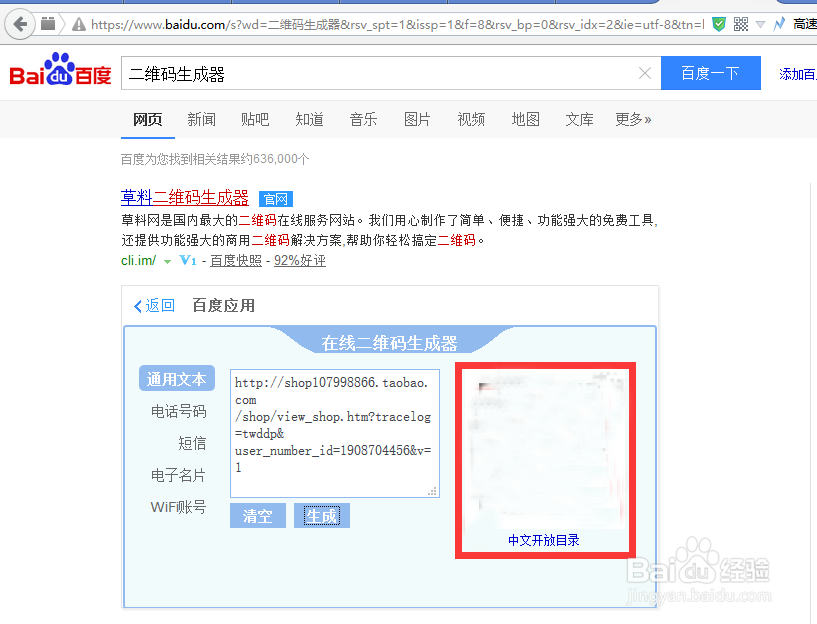Click the blue speed-mode lightning icon
Viewport: 817px width, 624px height.
coord(779,24)
